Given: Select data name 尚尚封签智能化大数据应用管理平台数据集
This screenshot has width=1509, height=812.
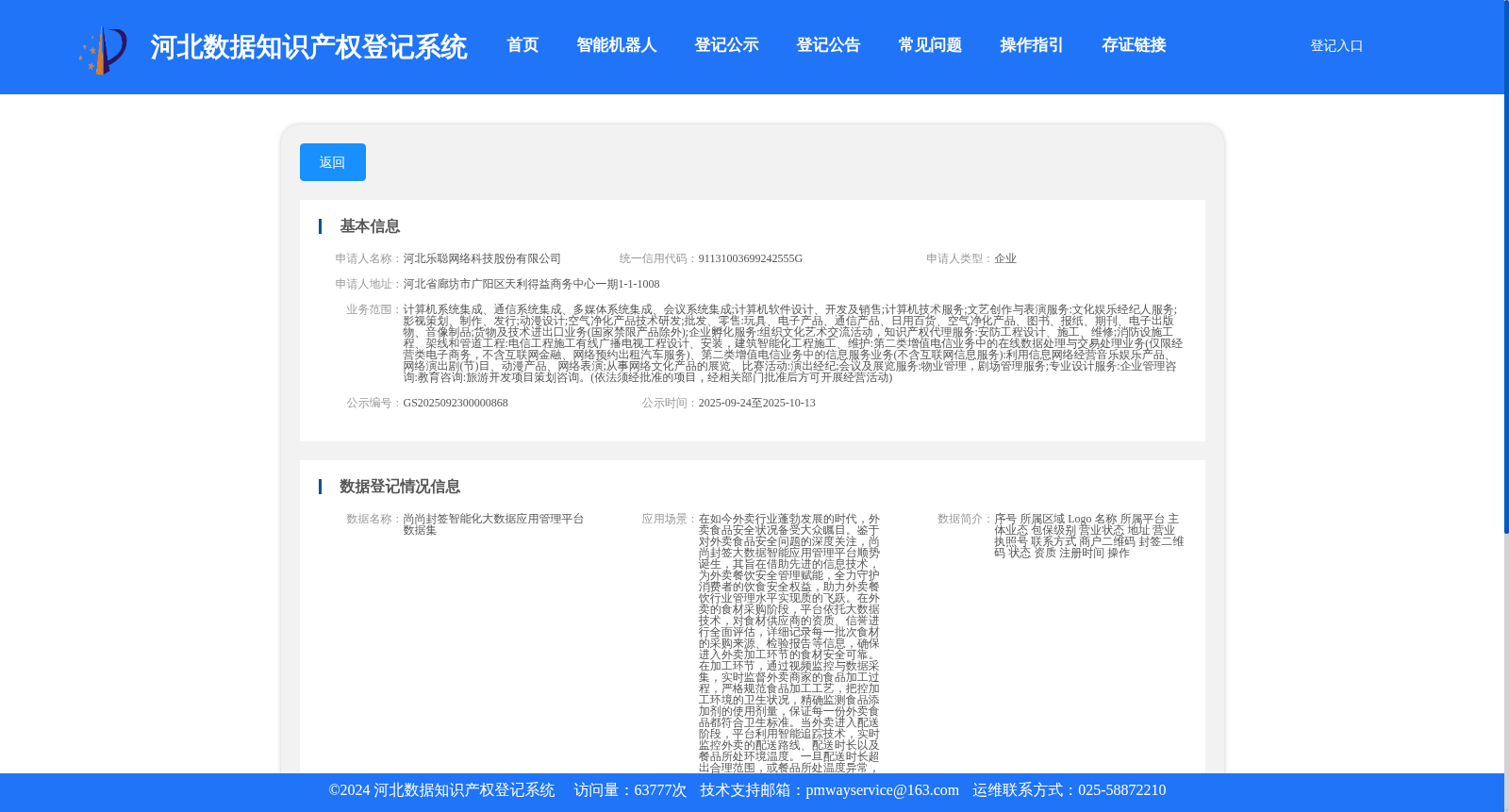Looking at the screenshot, I should pyautogui.click(x=493, y=524).
